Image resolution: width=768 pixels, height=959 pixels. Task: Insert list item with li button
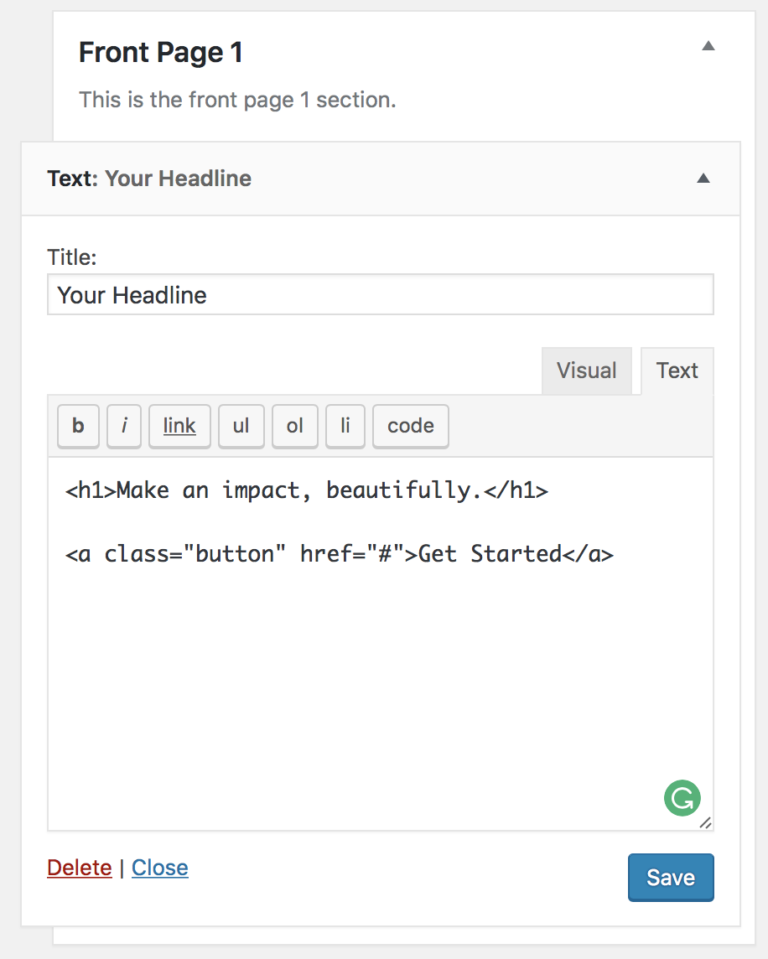345,426
